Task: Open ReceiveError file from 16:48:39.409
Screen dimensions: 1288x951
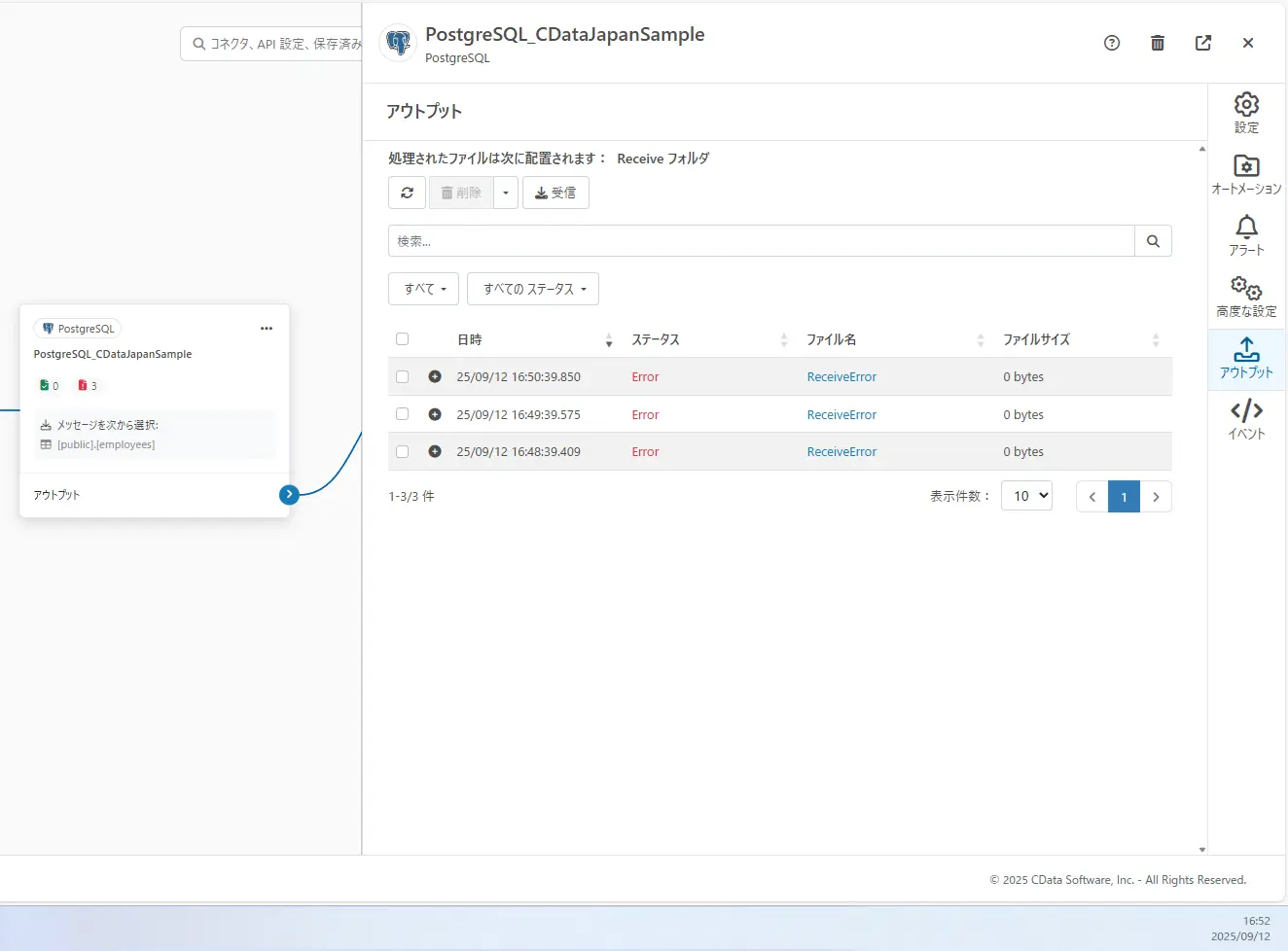Action: coord(841,452)
